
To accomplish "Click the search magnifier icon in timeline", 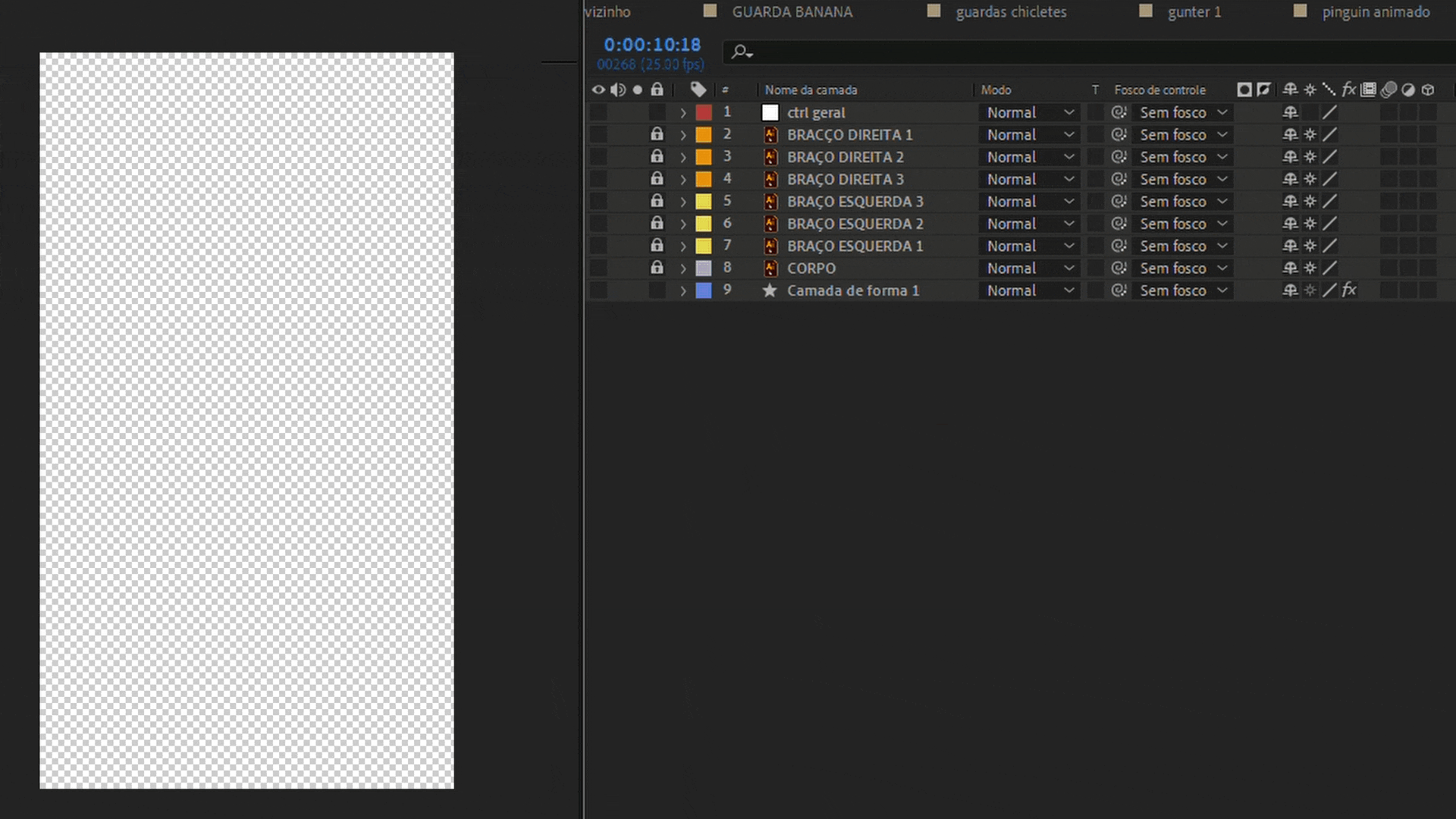I will (740, 52).
